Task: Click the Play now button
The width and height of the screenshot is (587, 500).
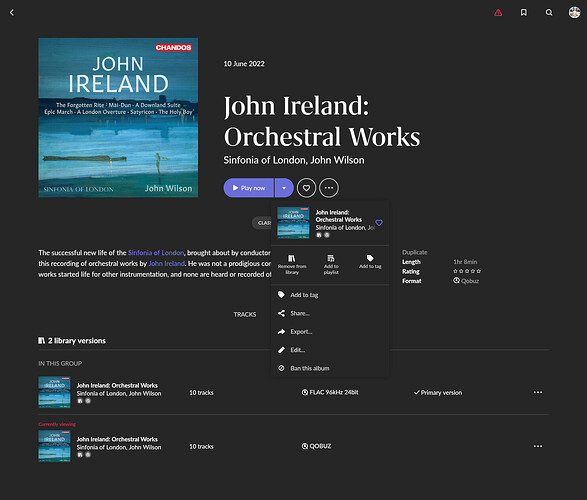Action: coord(249,188)
